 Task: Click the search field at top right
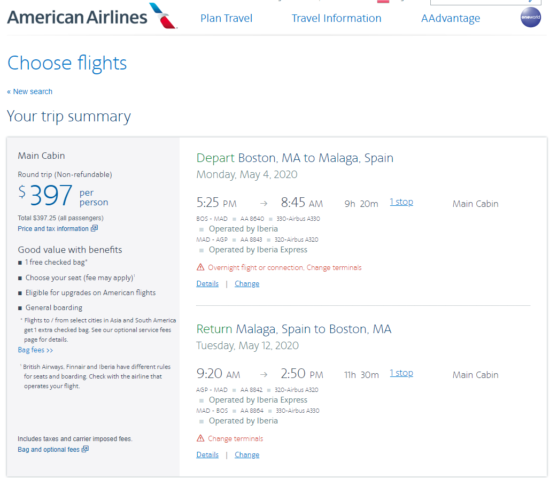click(x=485, y=2)
